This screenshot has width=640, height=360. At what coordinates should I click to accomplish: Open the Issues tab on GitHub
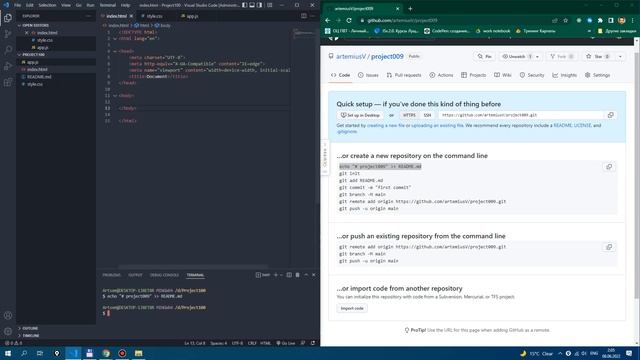pos(368,75)
